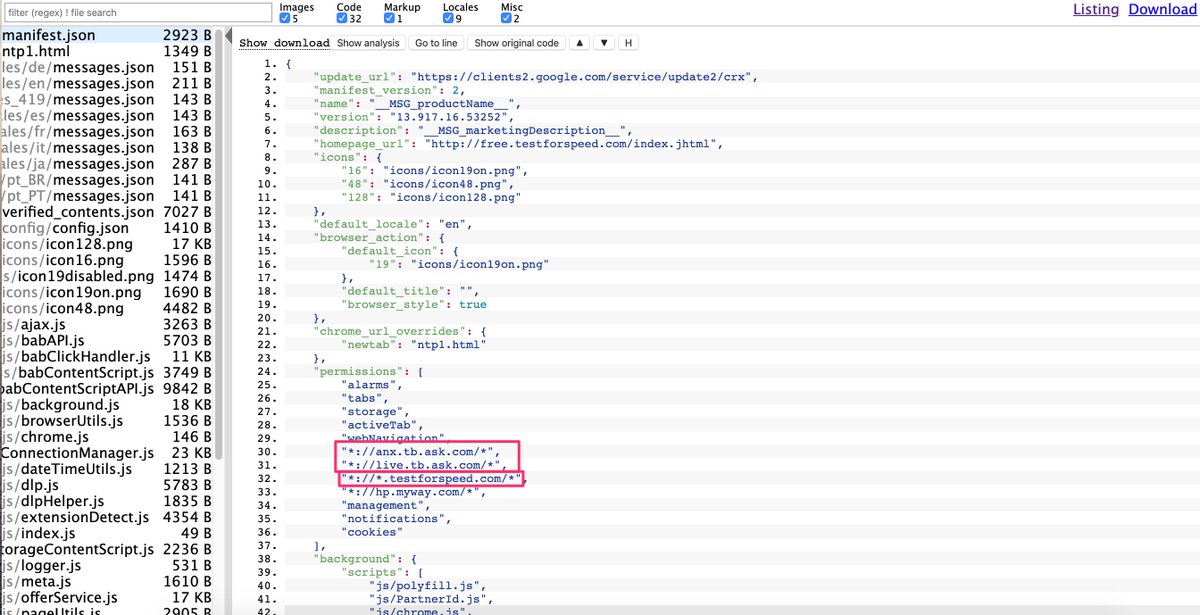Viewport: 1200px width, 615px height.
Task: Open icon19disabled.png file
Action: pos(106,276)
